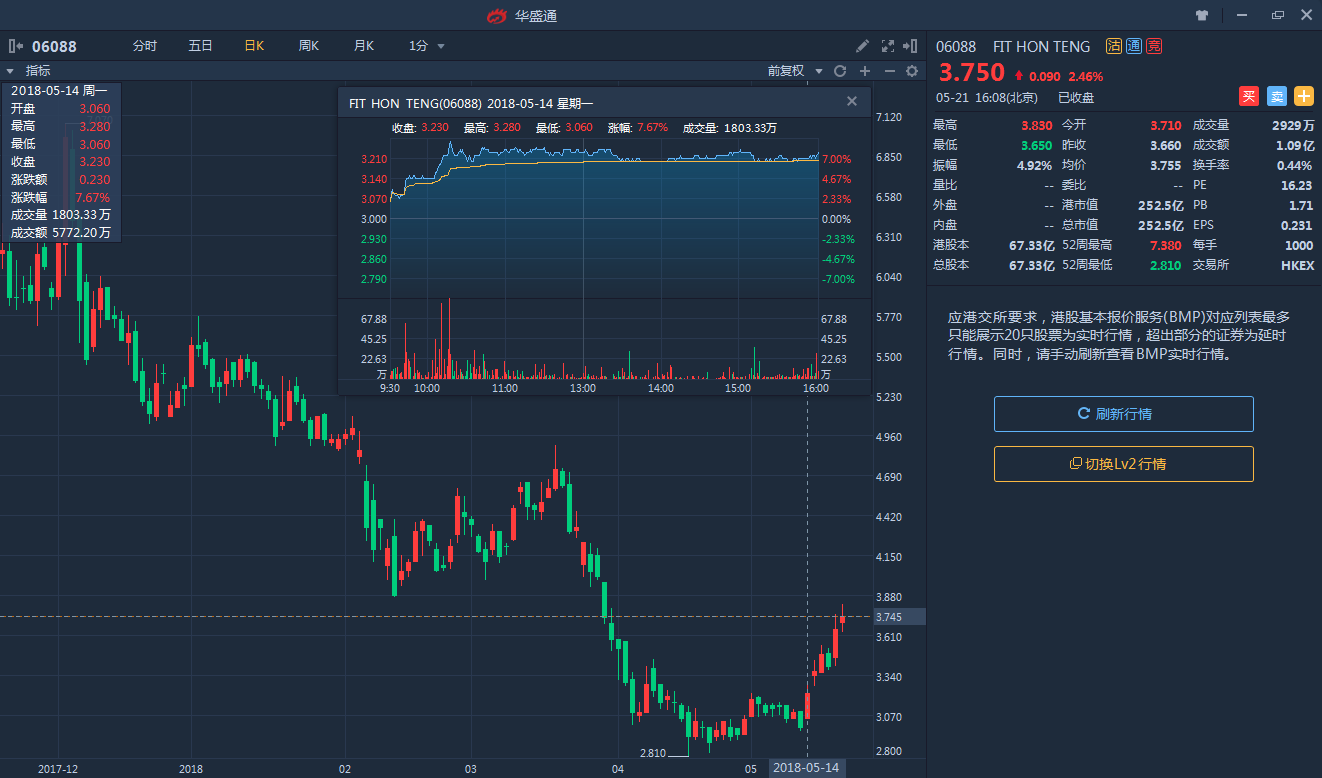Add stock to watchlist with yellow plus
The height and width of the screenshot is (778, 1322).
(1304, 97)
